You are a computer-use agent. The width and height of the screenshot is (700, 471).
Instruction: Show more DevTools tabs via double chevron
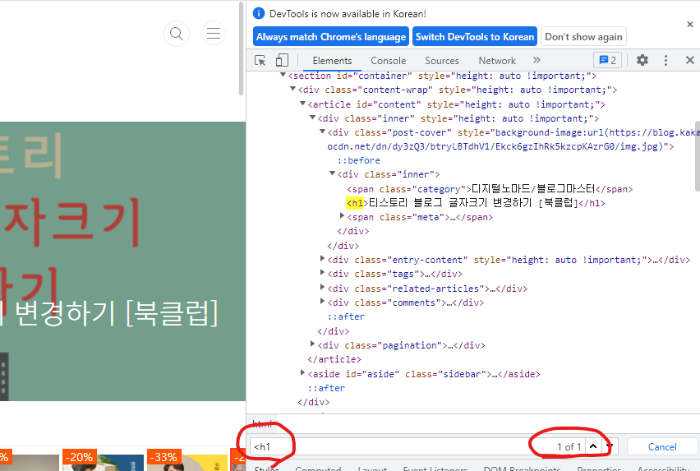536,61
